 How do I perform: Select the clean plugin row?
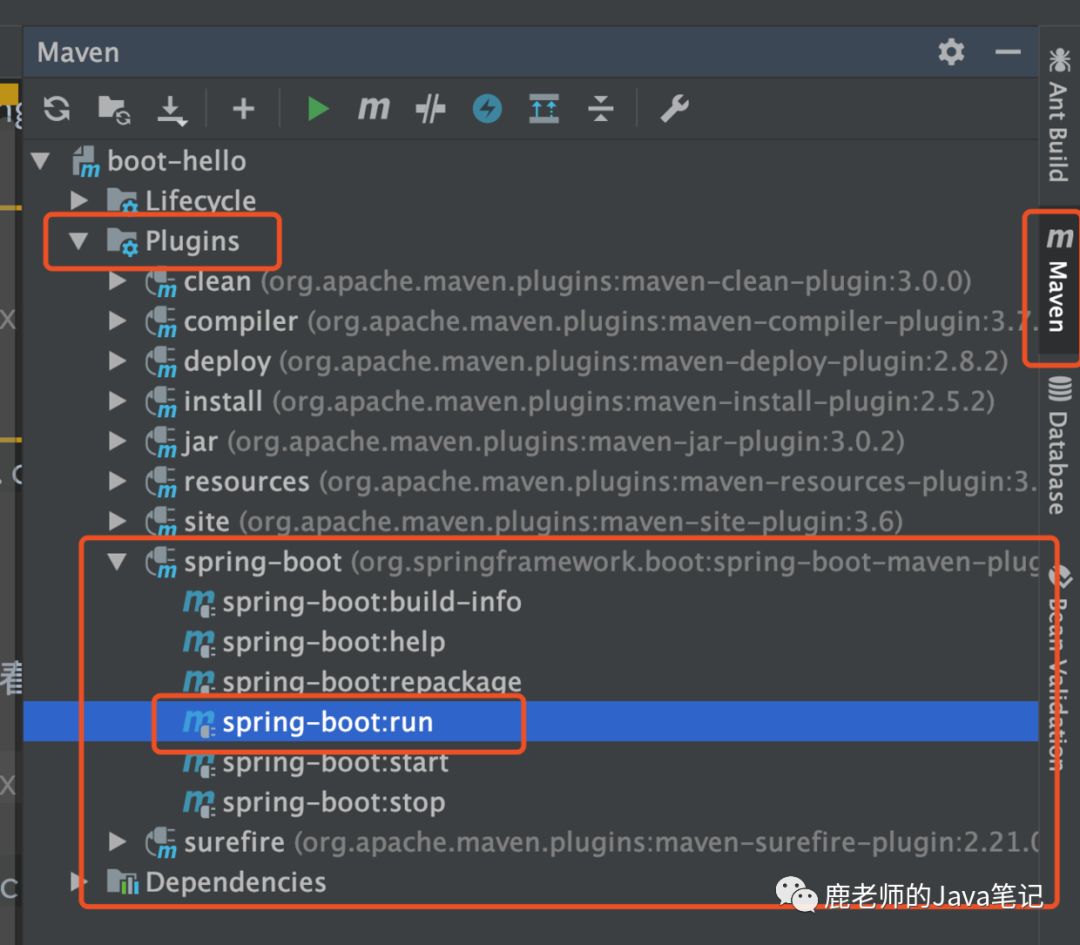pyautogui.click(x=530, y=281)
